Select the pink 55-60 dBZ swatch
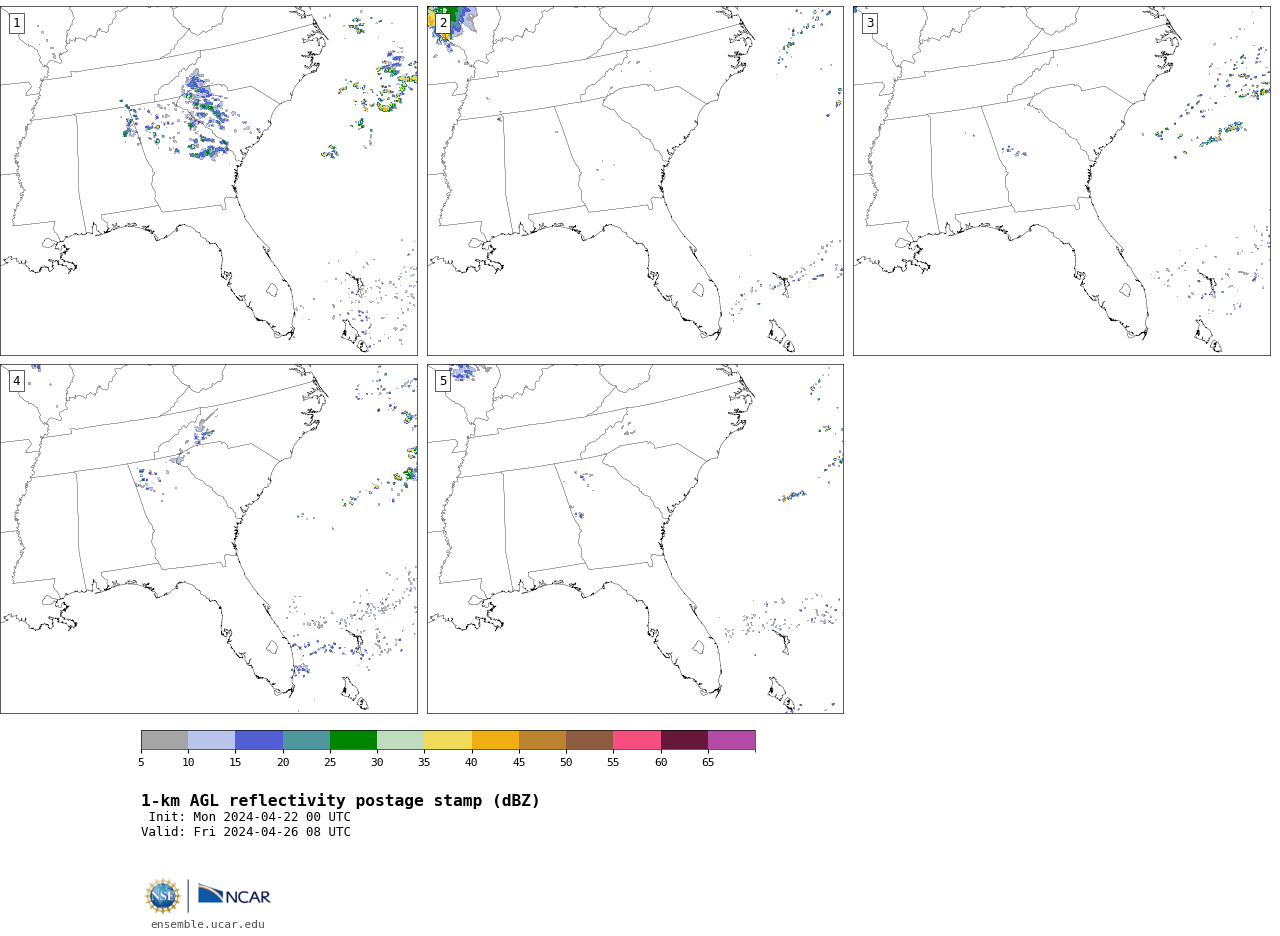Viewport: 1280px width, 936px height. coord(637,740)
